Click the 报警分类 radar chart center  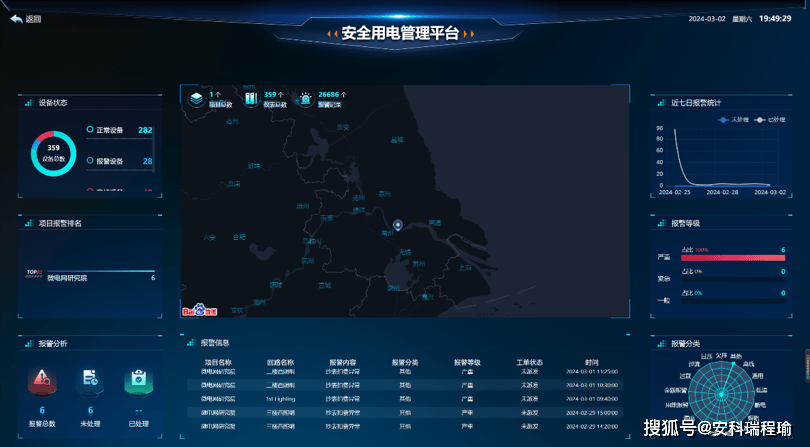pos(721,394)
